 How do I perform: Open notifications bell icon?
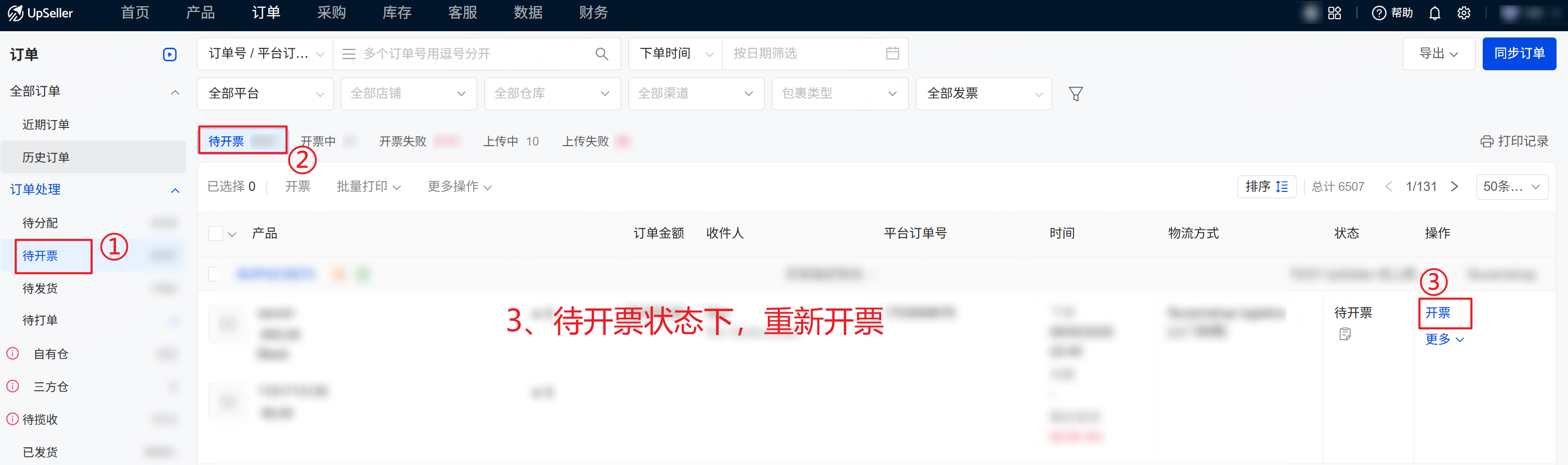(x=1435, y=13)
